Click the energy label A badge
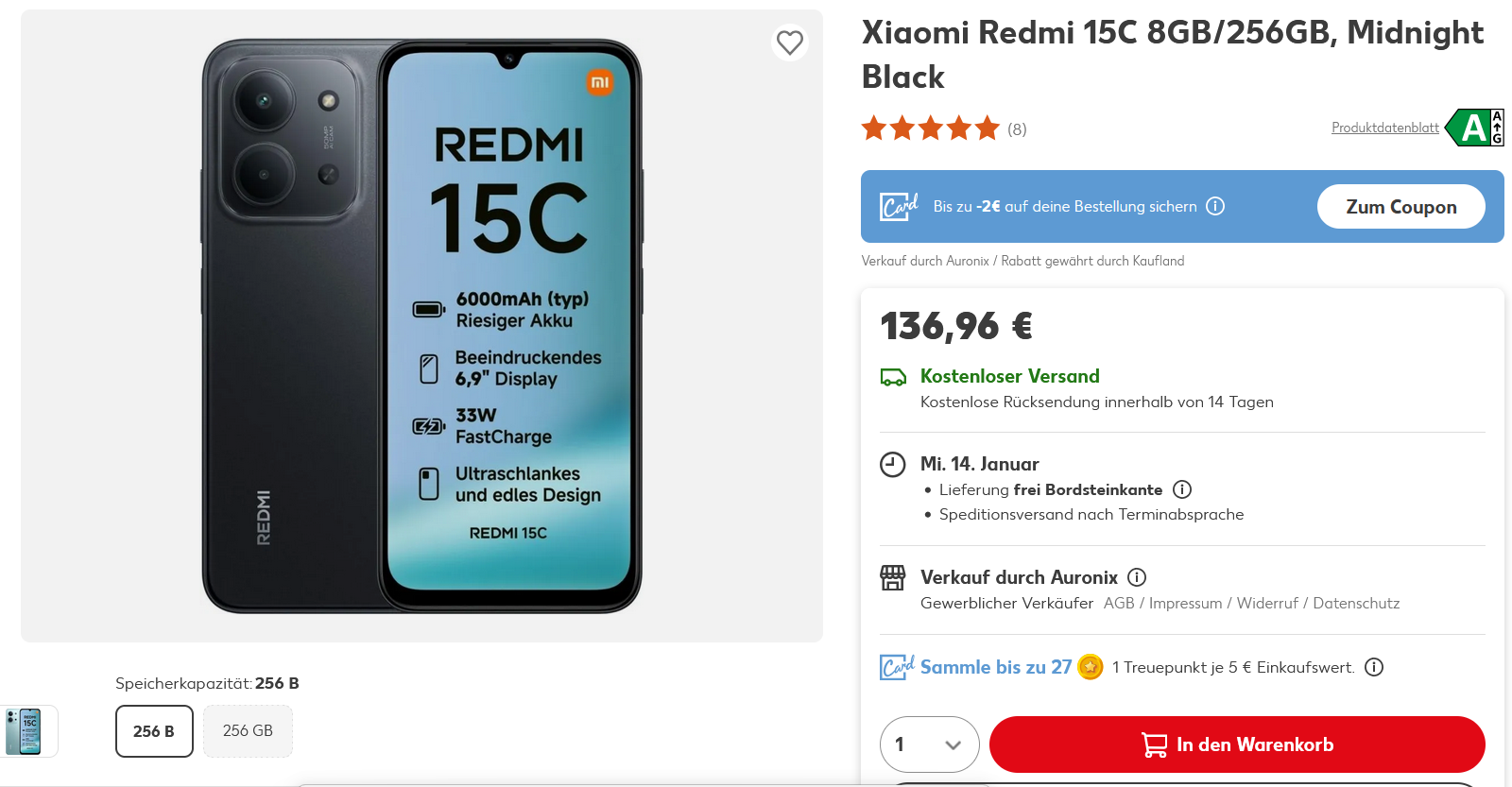The height and width of the screenshot is (787, 1512). tap(1475, 128)
